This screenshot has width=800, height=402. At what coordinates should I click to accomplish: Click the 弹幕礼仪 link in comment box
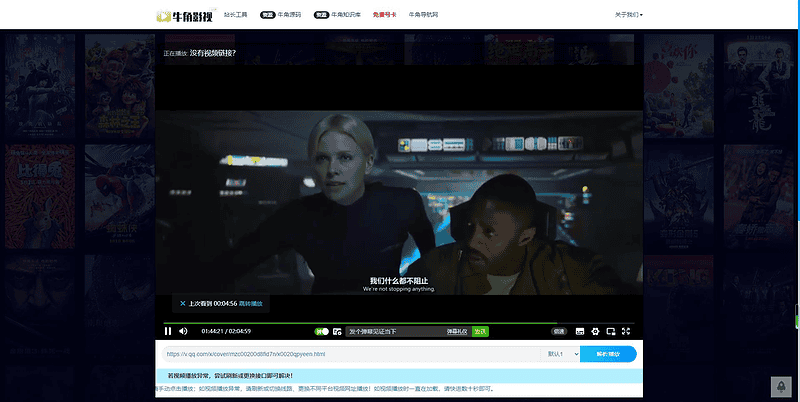click(457, 332)
